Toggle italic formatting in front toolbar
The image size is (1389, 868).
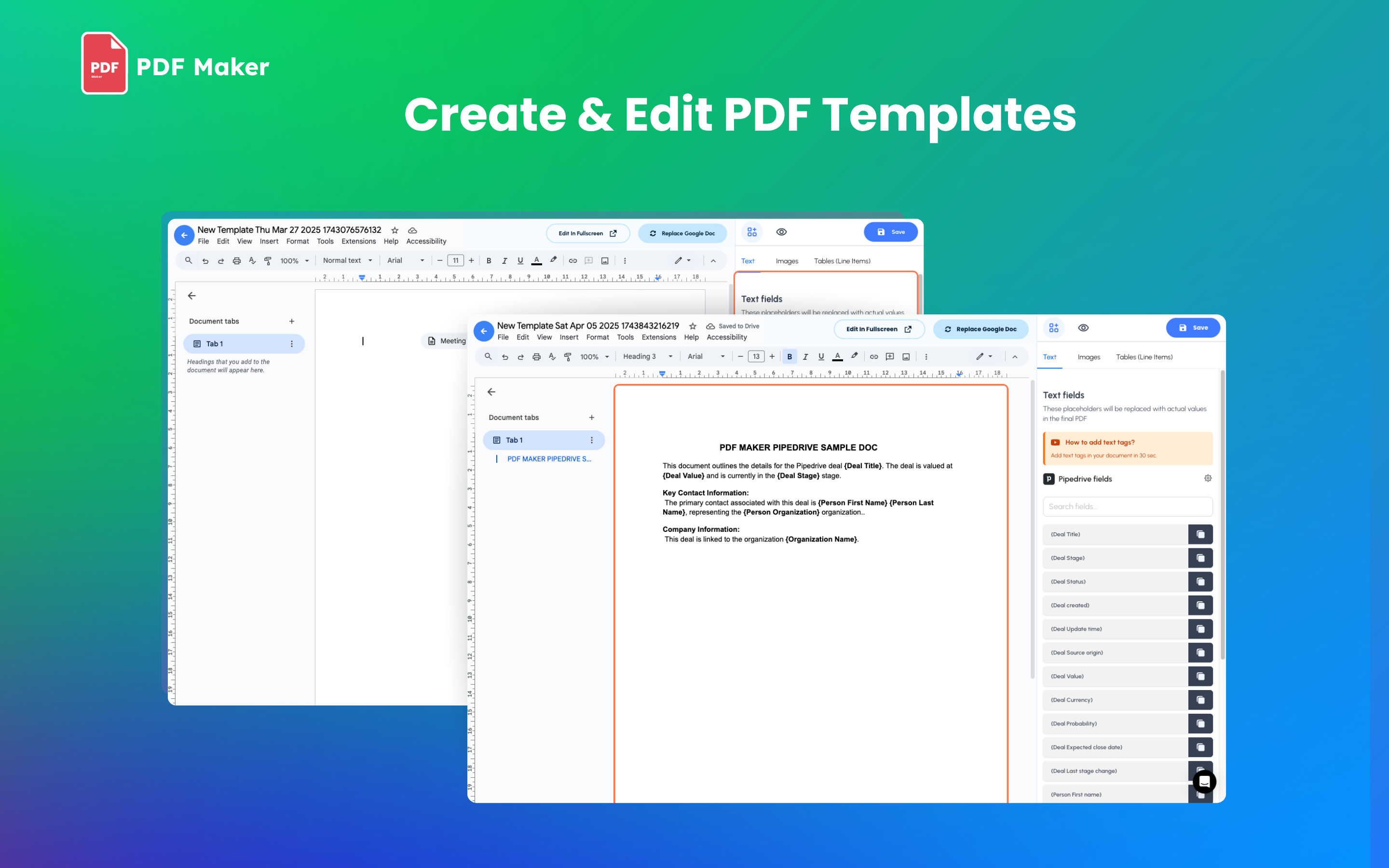tap(805, 356)
